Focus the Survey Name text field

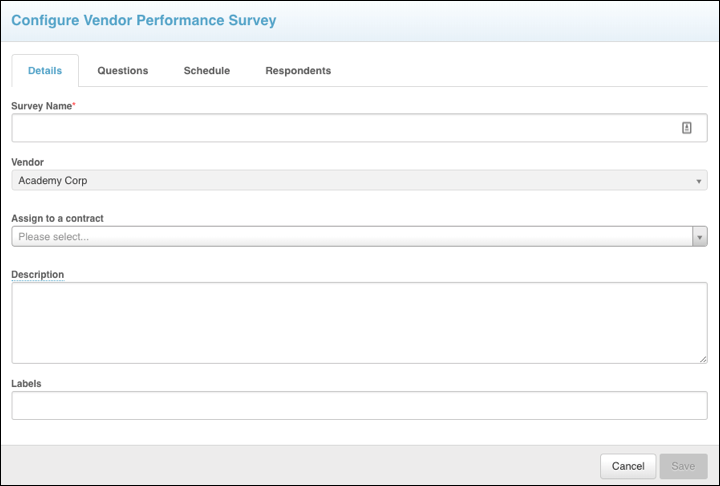pyautogui.click(x=340, y=128)
